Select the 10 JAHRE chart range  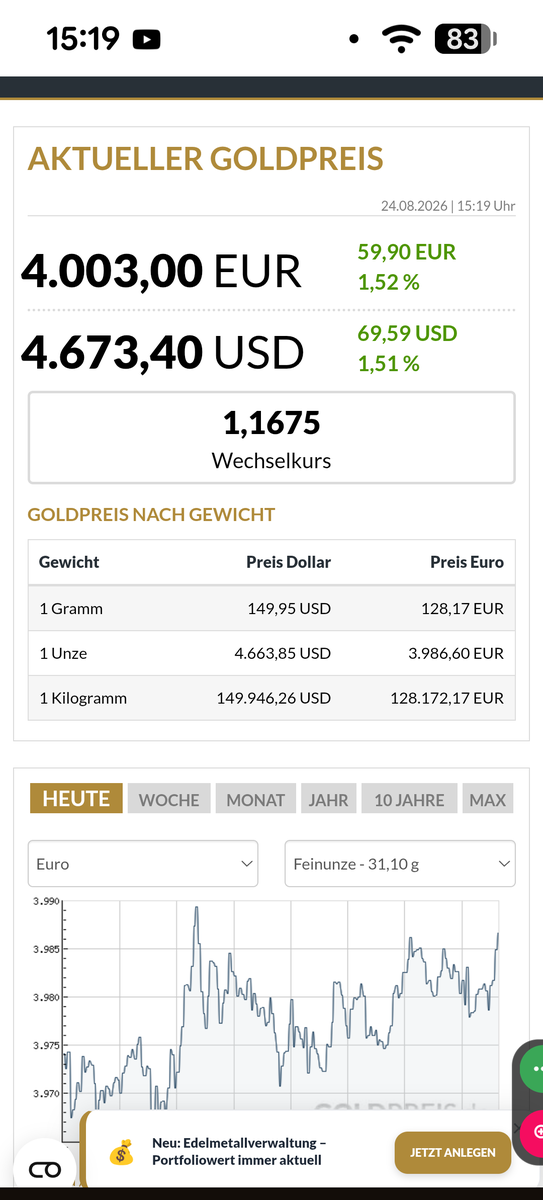410,799
